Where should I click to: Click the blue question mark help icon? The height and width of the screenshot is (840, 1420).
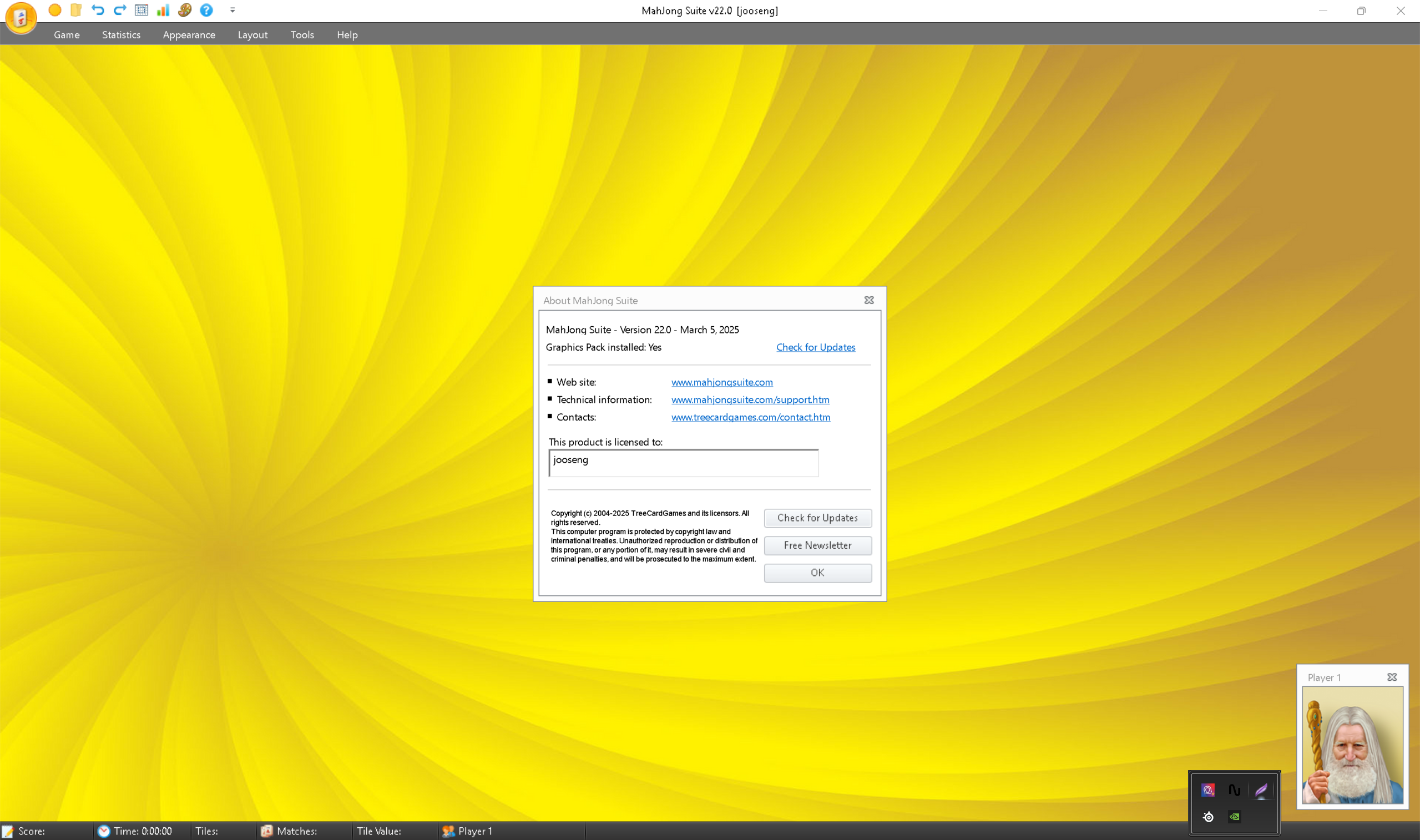206,9
